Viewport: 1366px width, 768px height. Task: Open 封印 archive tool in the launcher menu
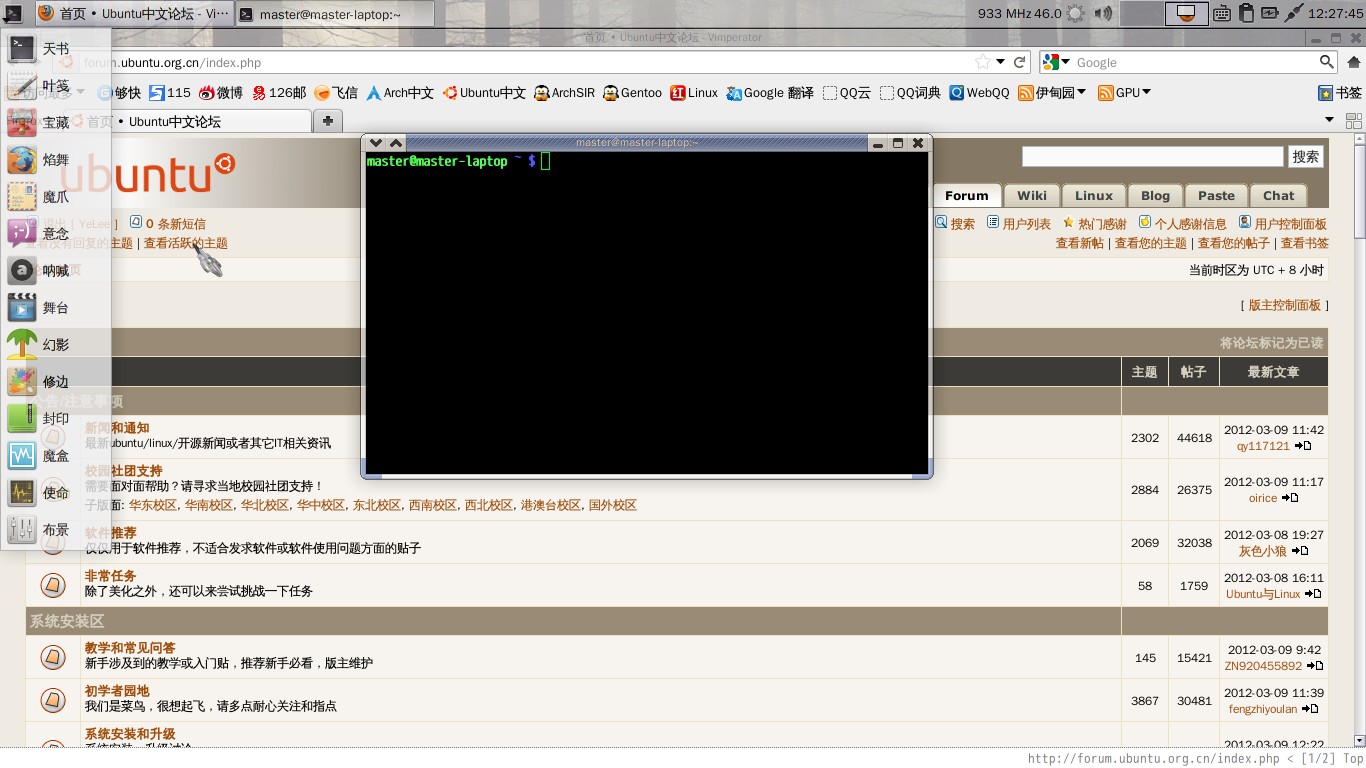pyautogui.click(x=55, y=418)
